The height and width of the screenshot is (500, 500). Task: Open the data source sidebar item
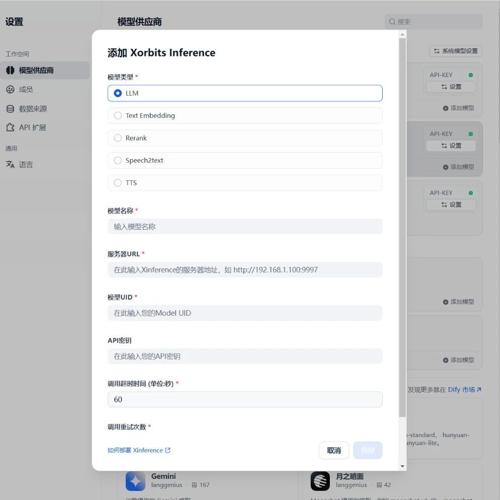click(45, 109)
